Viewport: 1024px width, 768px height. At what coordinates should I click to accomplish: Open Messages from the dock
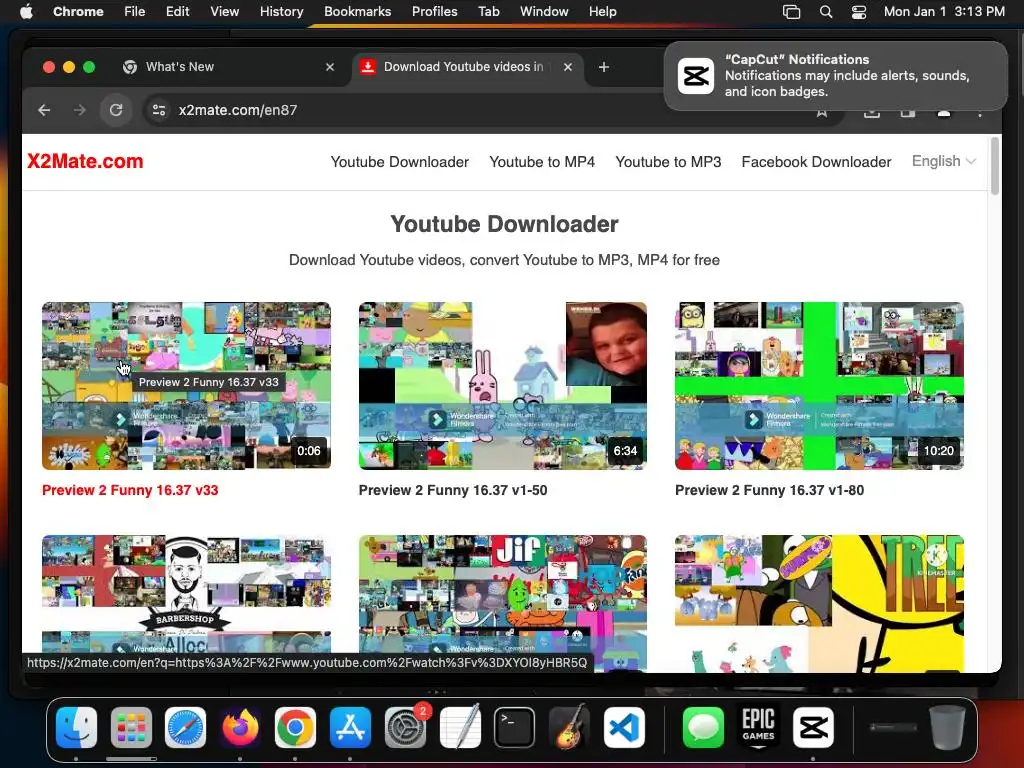pos(703,727)
